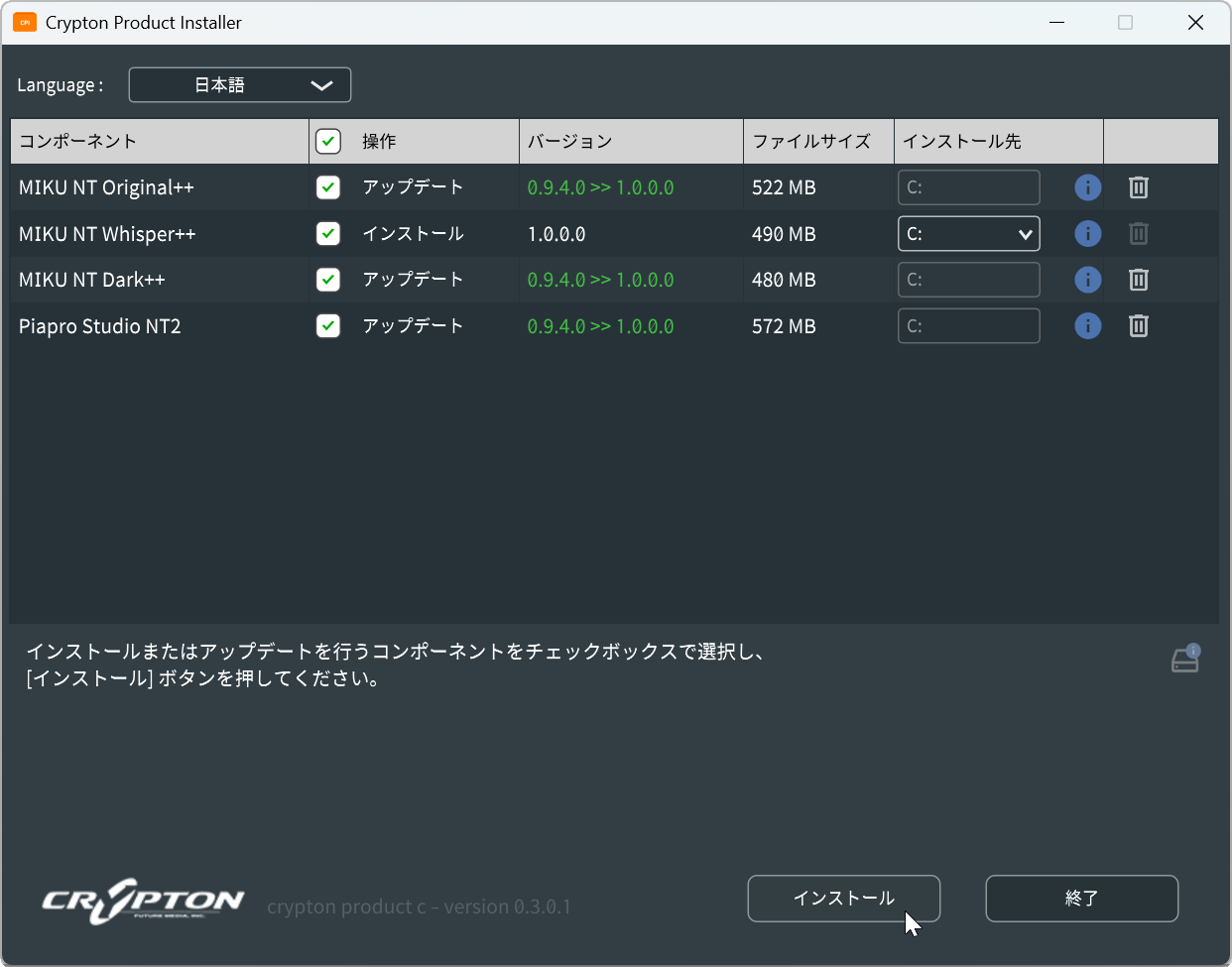Image resolution: width=1232 pixels, height=967 pixels.
Task: Select the MIKU NT Dark++ component name
Action: (92, 280)
